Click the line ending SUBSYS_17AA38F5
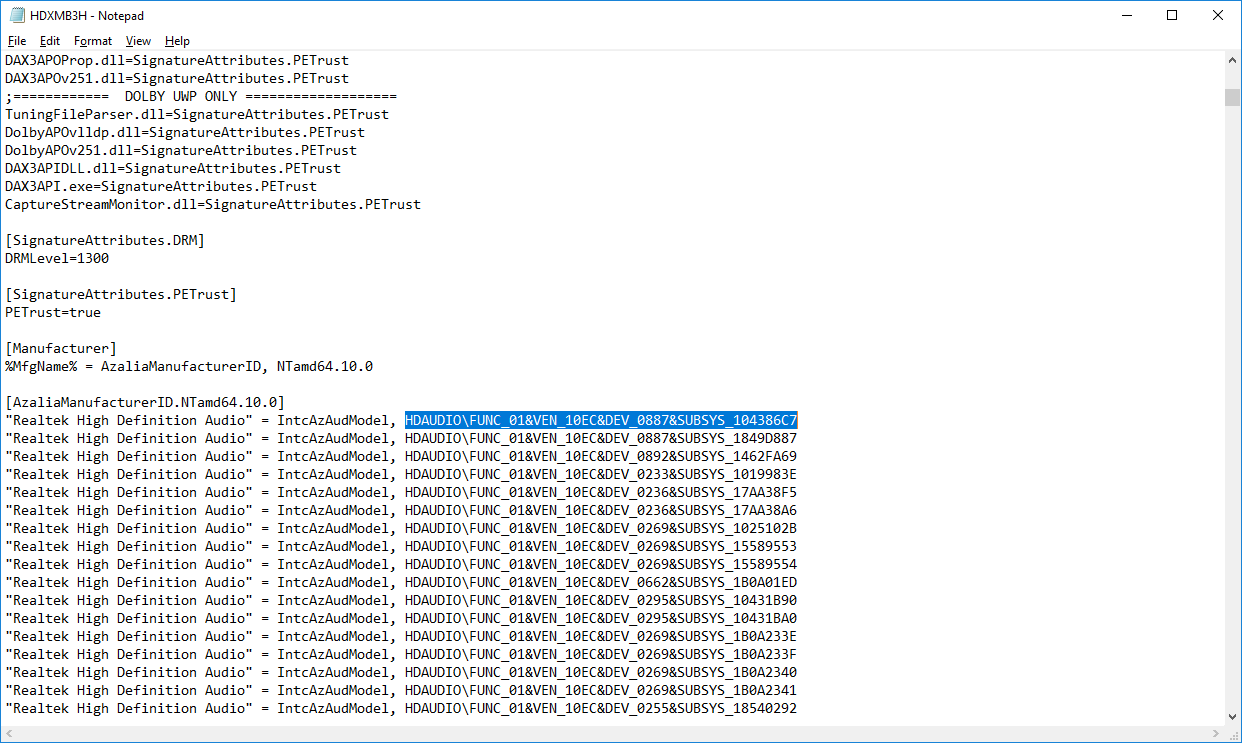The height and width of the screenshot is (743, 1242). [401, 492]
